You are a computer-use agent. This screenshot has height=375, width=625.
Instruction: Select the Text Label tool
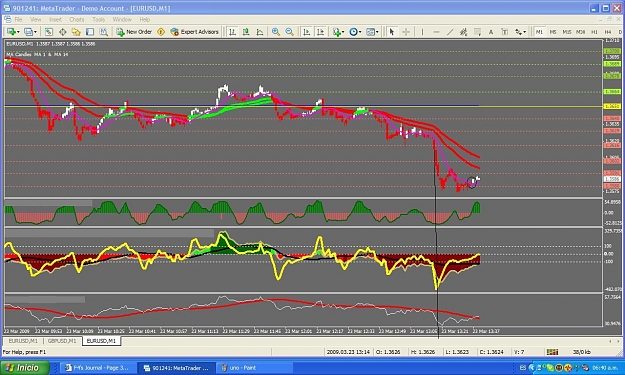(x=504, y=31)
